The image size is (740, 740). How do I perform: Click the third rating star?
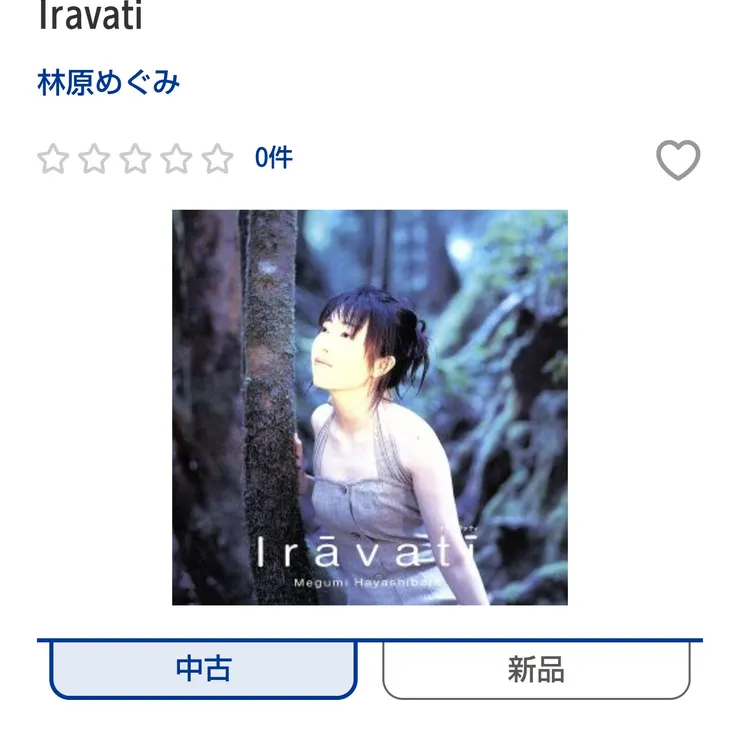click(x=135, y=159)
